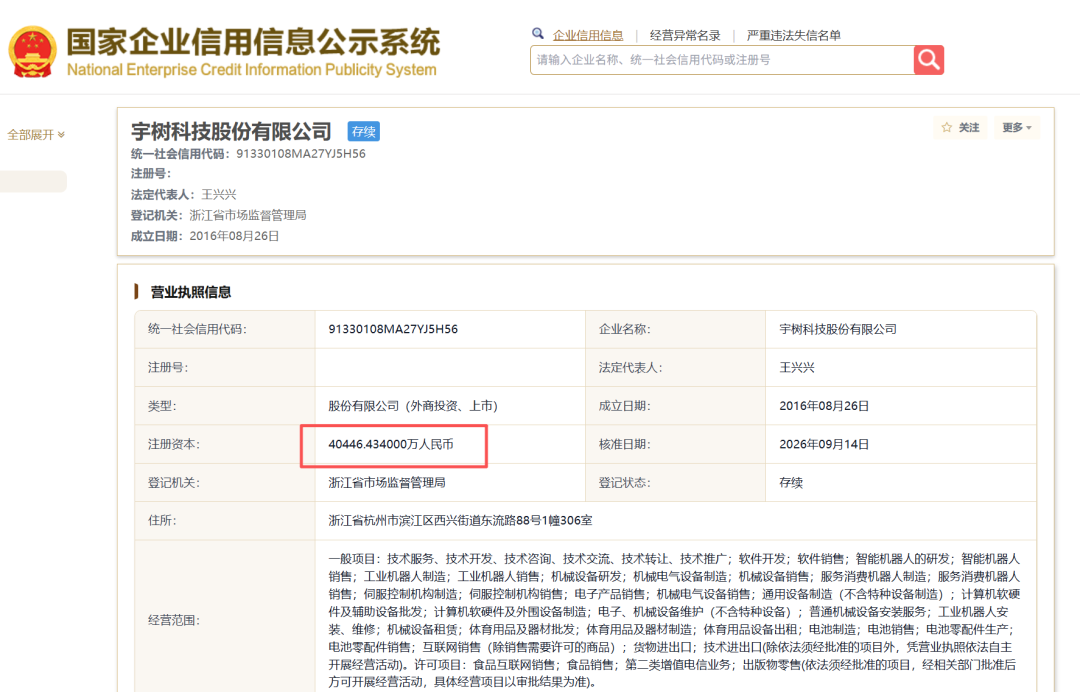Click the company heading 宇树科技股份有限公司
Screen dimensions: 1080x692
coord(231,131)
